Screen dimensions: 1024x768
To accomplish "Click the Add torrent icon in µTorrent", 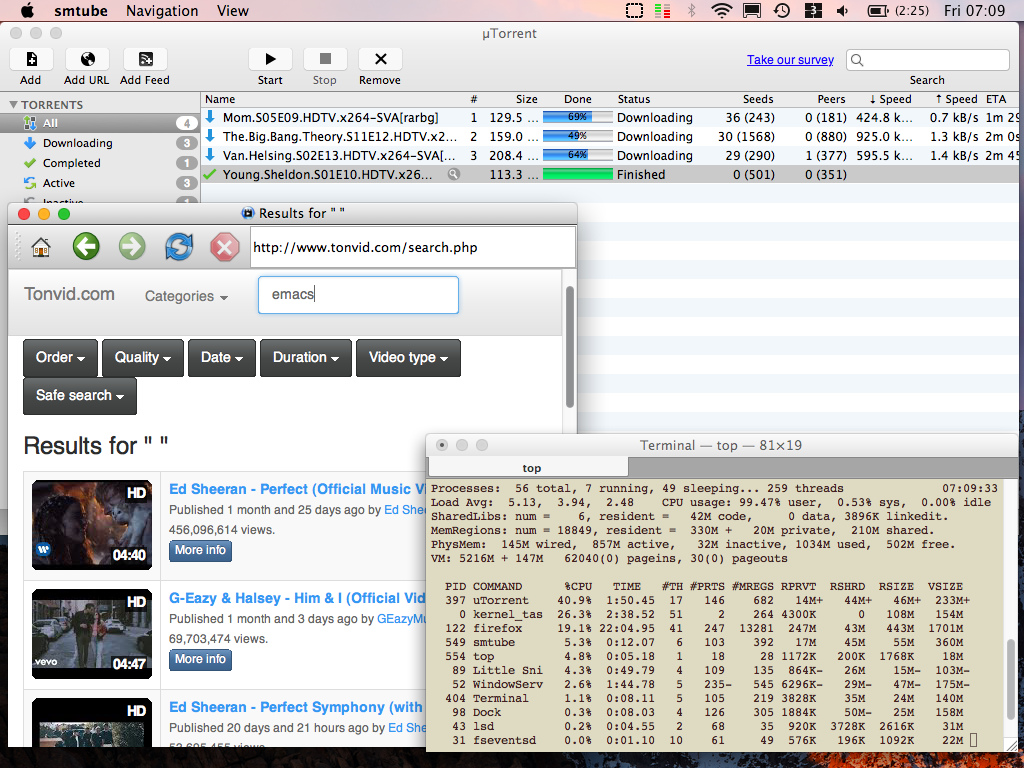I will click(x=31, y=59).
